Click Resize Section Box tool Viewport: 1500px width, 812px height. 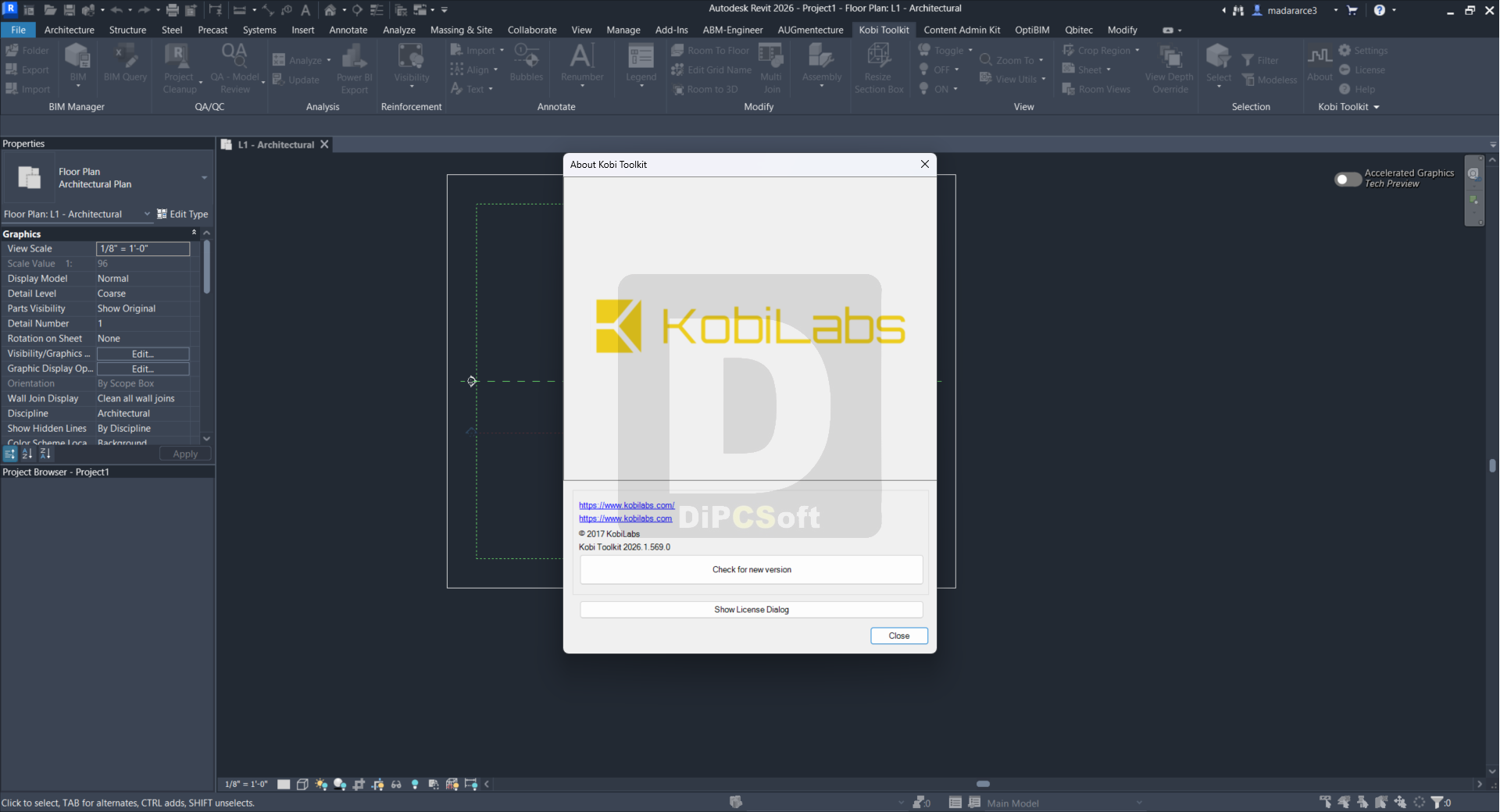click(878, 68)
